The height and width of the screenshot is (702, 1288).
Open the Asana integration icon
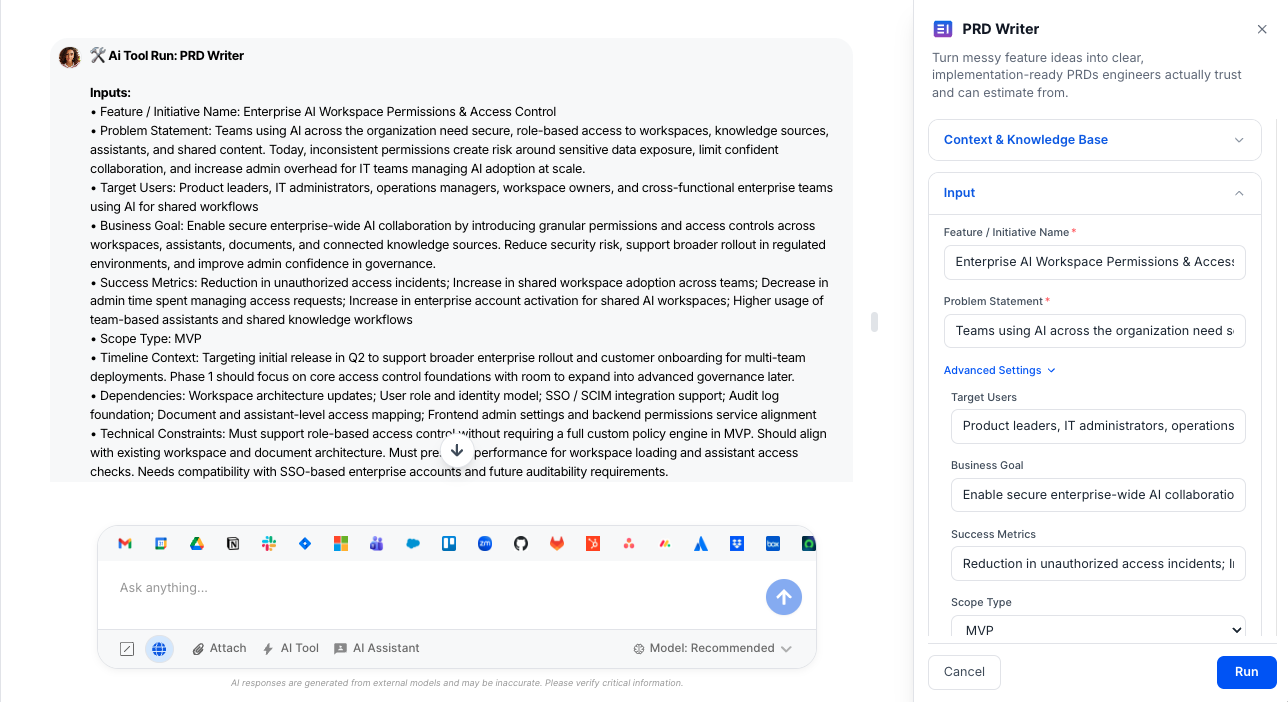coord(629,544)
